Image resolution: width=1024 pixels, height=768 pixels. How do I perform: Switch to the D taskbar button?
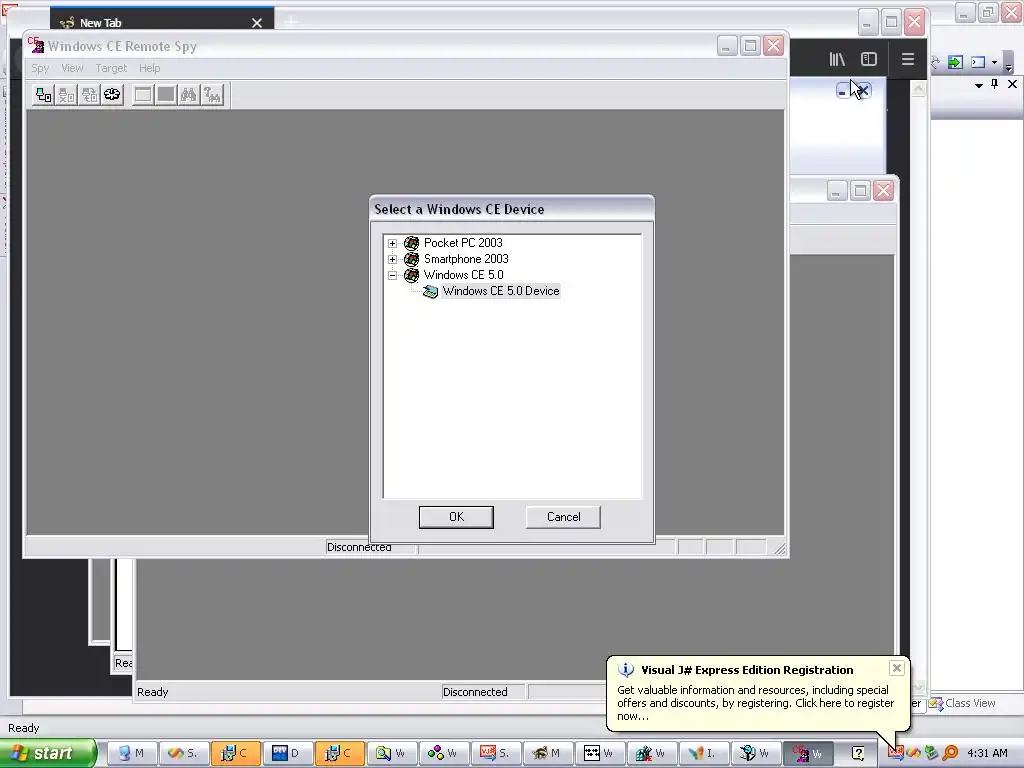(x=287, y=753)
